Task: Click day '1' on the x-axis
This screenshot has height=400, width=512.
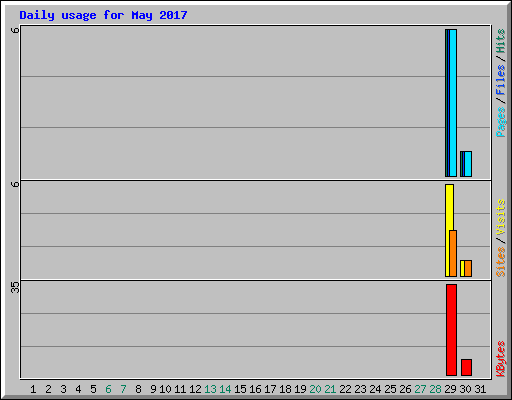Action: (33, 389)
